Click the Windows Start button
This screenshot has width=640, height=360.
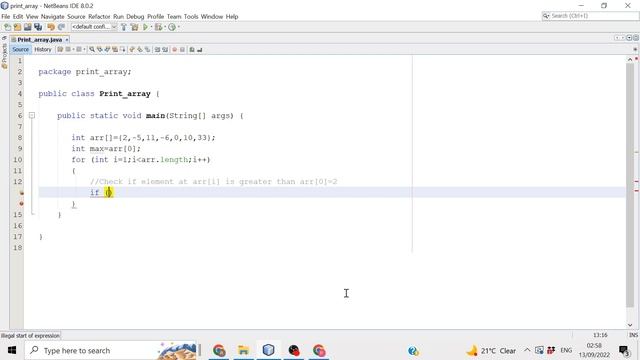click(12, 350)
